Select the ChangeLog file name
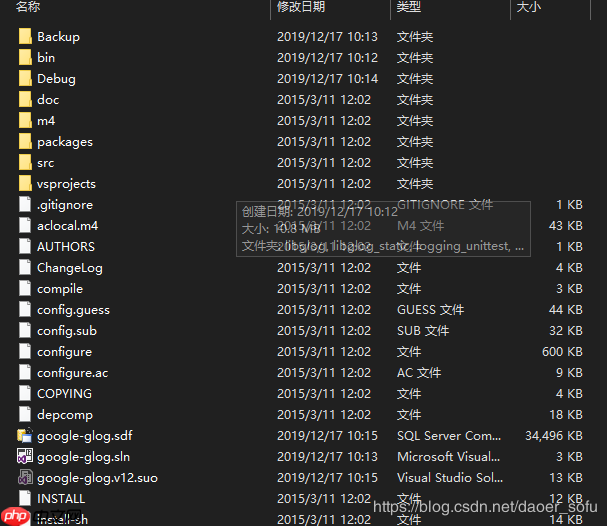This screenshot has height=526, width=607. click(x=70, y=268)
